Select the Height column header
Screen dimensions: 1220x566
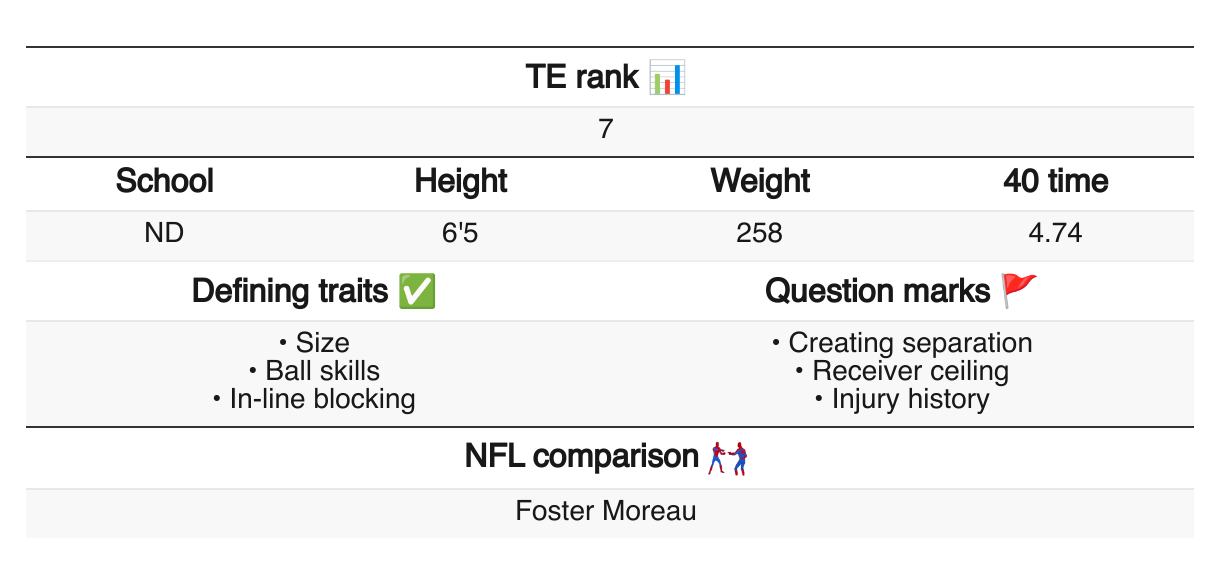(x=461, y=181)
